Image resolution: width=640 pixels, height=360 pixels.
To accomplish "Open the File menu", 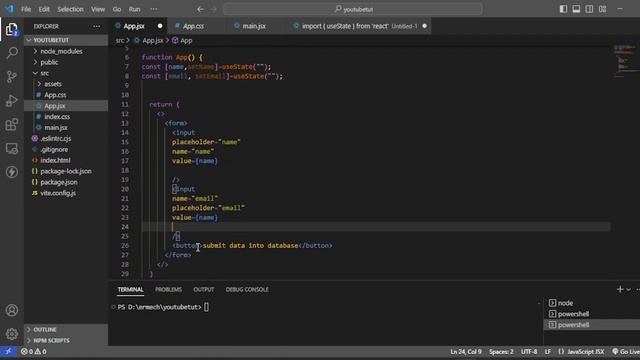I will click(x=26, y=9).
